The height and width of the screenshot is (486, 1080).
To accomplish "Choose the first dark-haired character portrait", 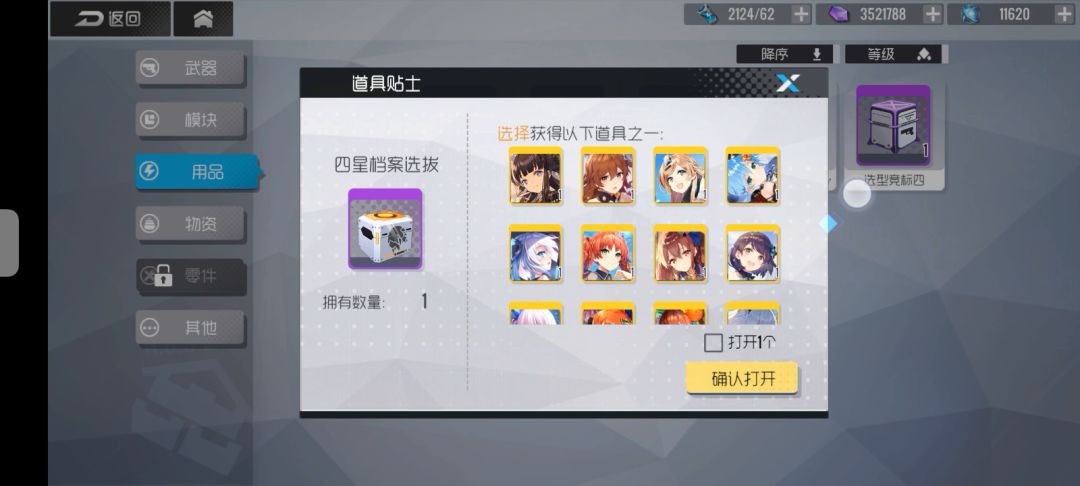I will [535, 176].
